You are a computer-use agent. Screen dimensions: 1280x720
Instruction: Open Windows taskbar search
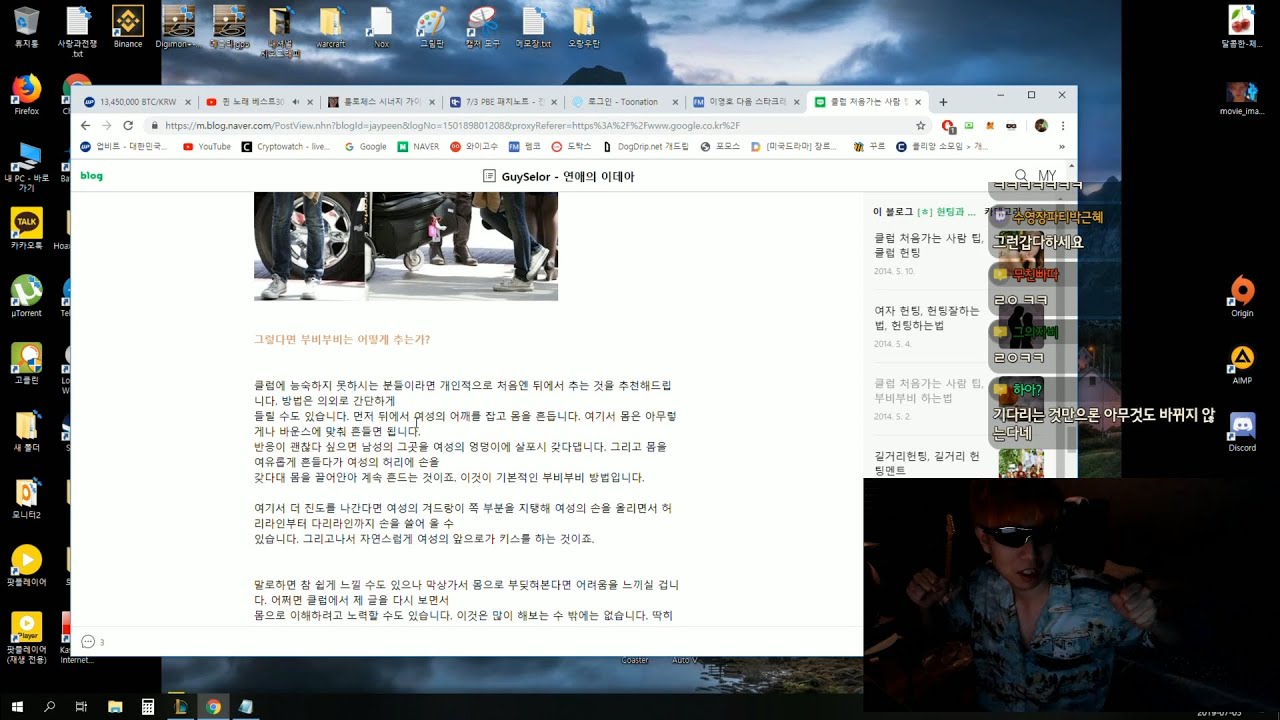tap(49, 706)
